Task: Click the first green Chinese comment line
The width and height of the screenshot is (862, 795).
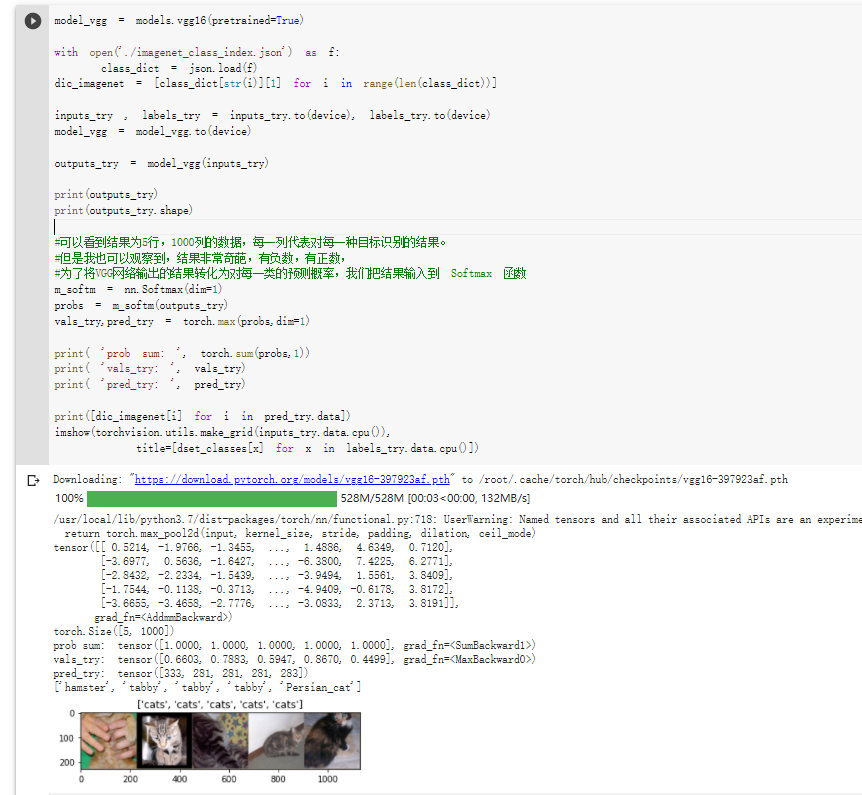Action: coord(250,242)
